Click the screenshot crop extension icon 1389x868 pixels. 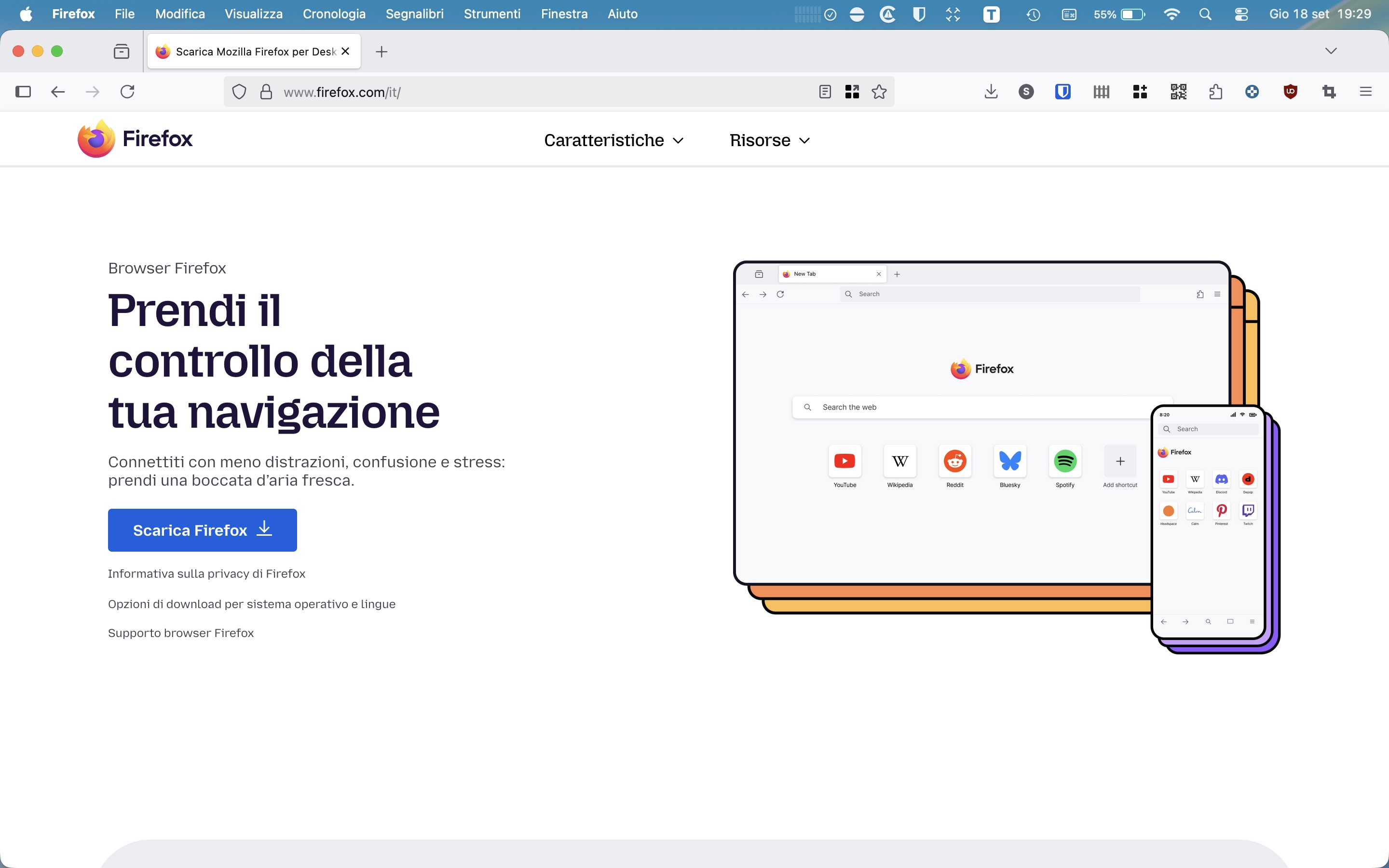(1329, 92)
